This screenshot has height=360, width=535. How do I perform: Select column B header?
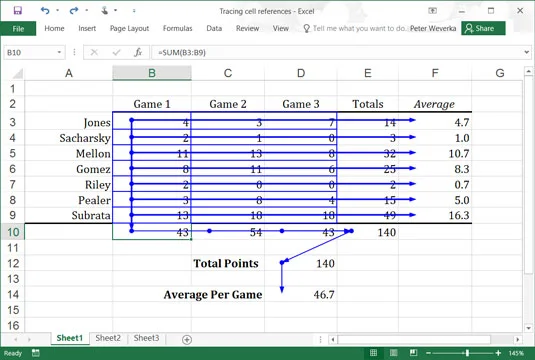152,73
